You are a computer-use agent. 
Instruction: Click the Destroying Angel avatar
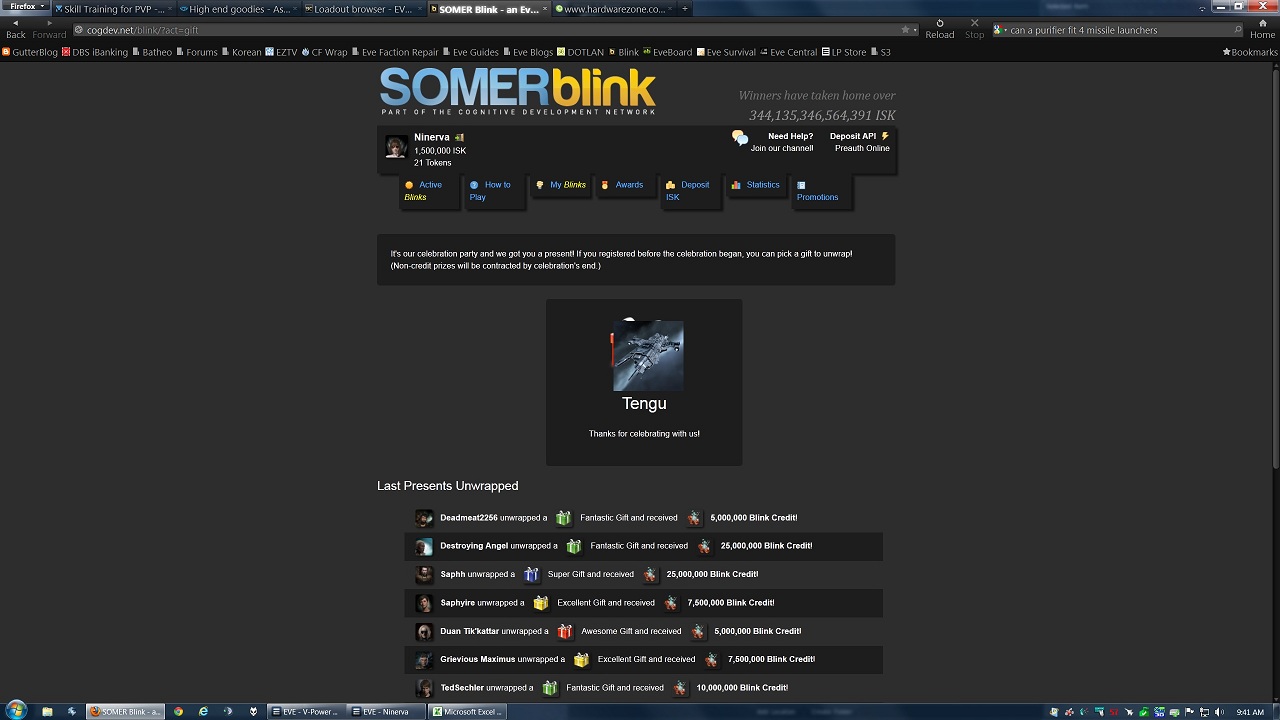[x=424, y=547]
